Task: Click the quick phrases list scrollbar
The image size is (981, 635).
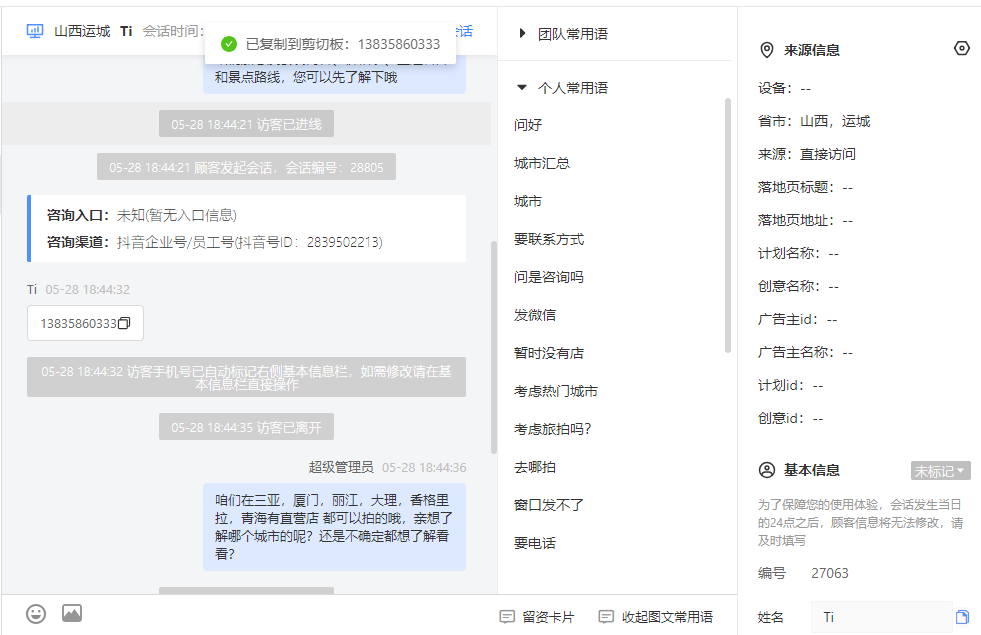Action: [x=728, y=225]
